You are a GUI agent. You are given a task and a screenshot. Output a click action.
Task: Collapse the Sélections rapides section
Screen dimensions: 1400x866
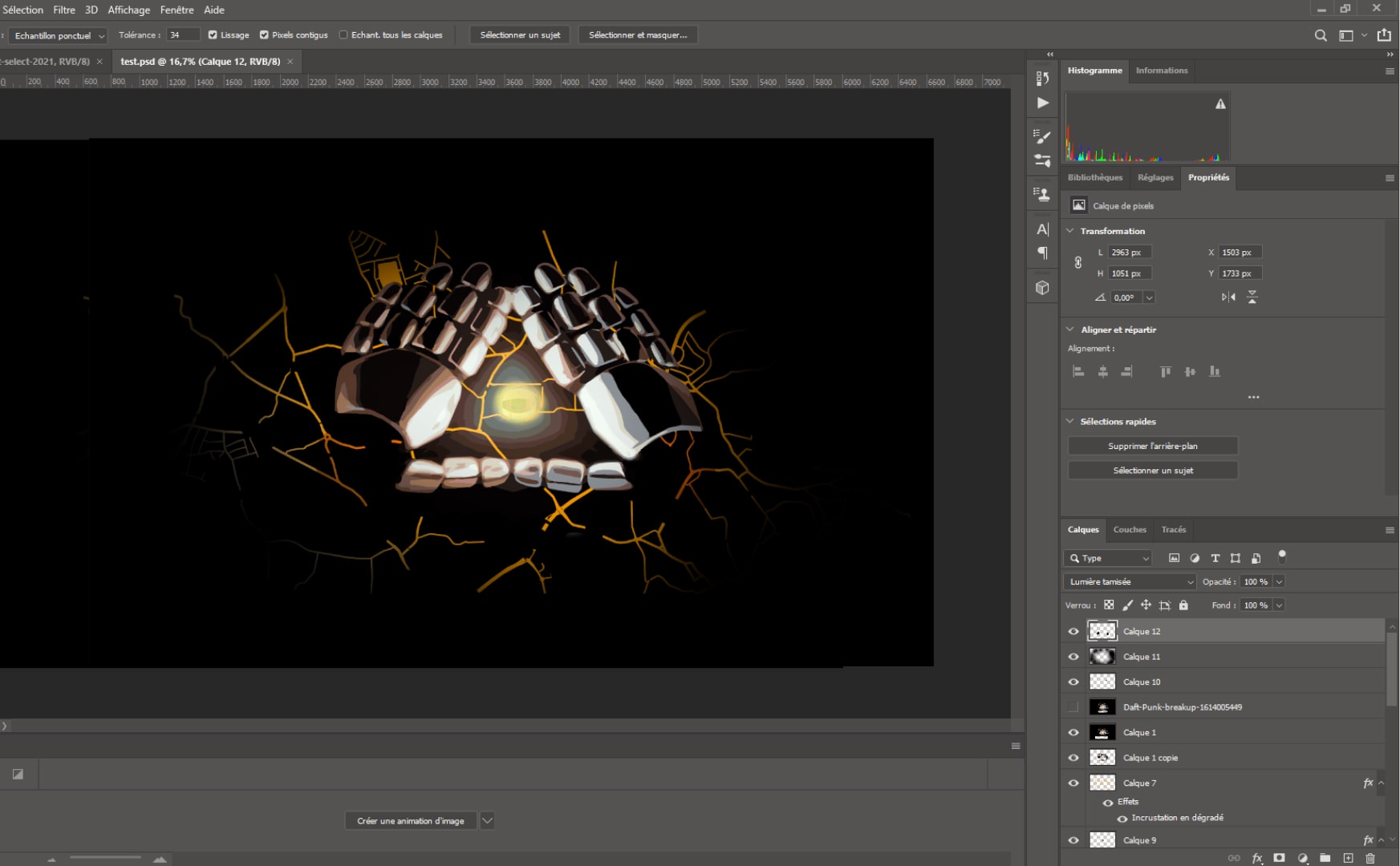tap(1070, 421)
